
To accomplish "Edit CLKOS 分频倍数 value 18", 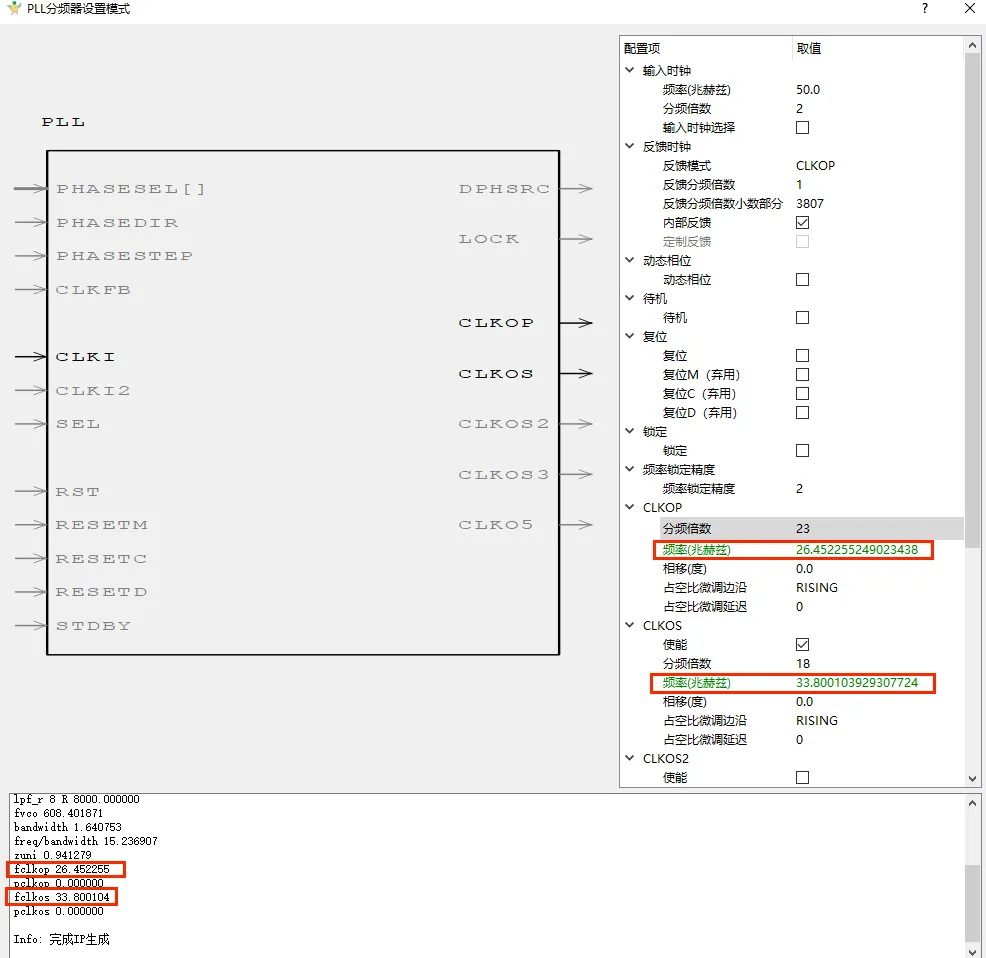I will 802,664.
